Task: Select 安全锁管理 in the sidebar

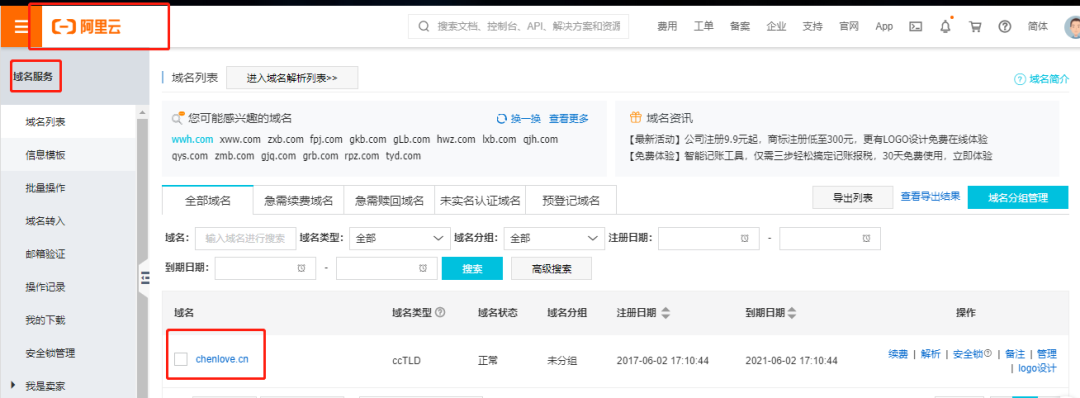Action: point(69,353)
